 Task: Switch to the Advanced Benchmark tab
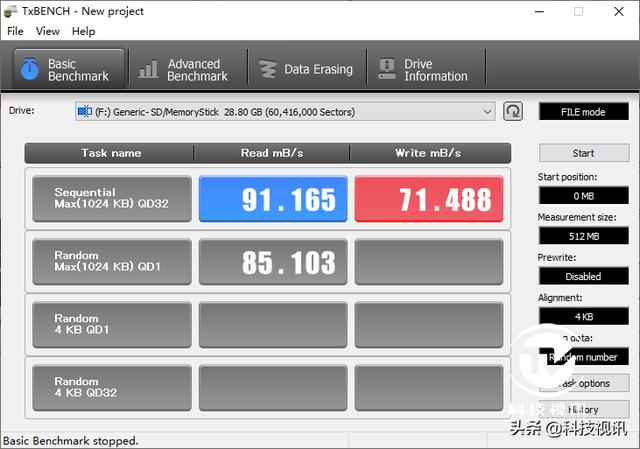coord(188,69)
